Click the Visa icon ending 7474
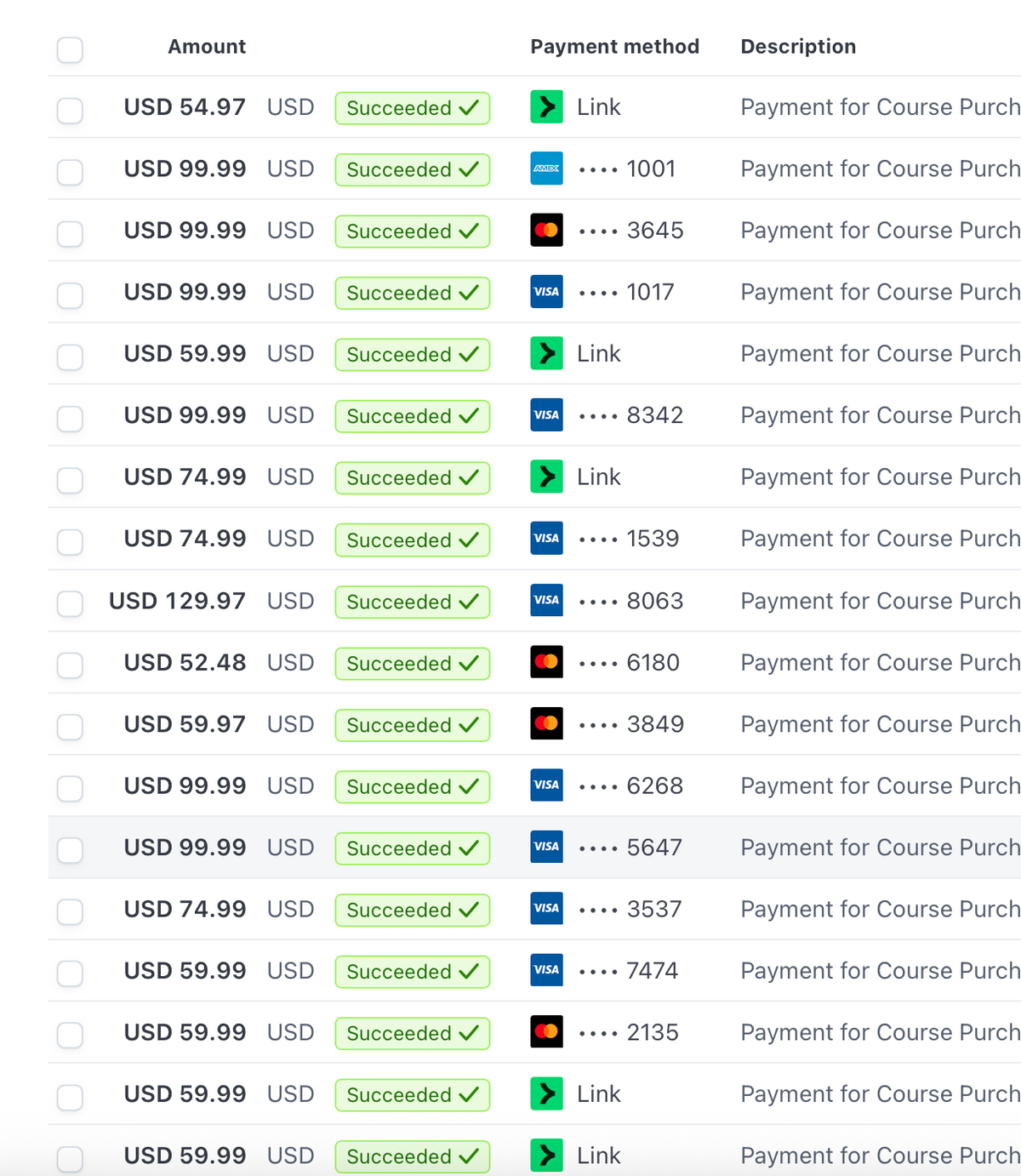The image size is (1021, 1176). (546, 970)
